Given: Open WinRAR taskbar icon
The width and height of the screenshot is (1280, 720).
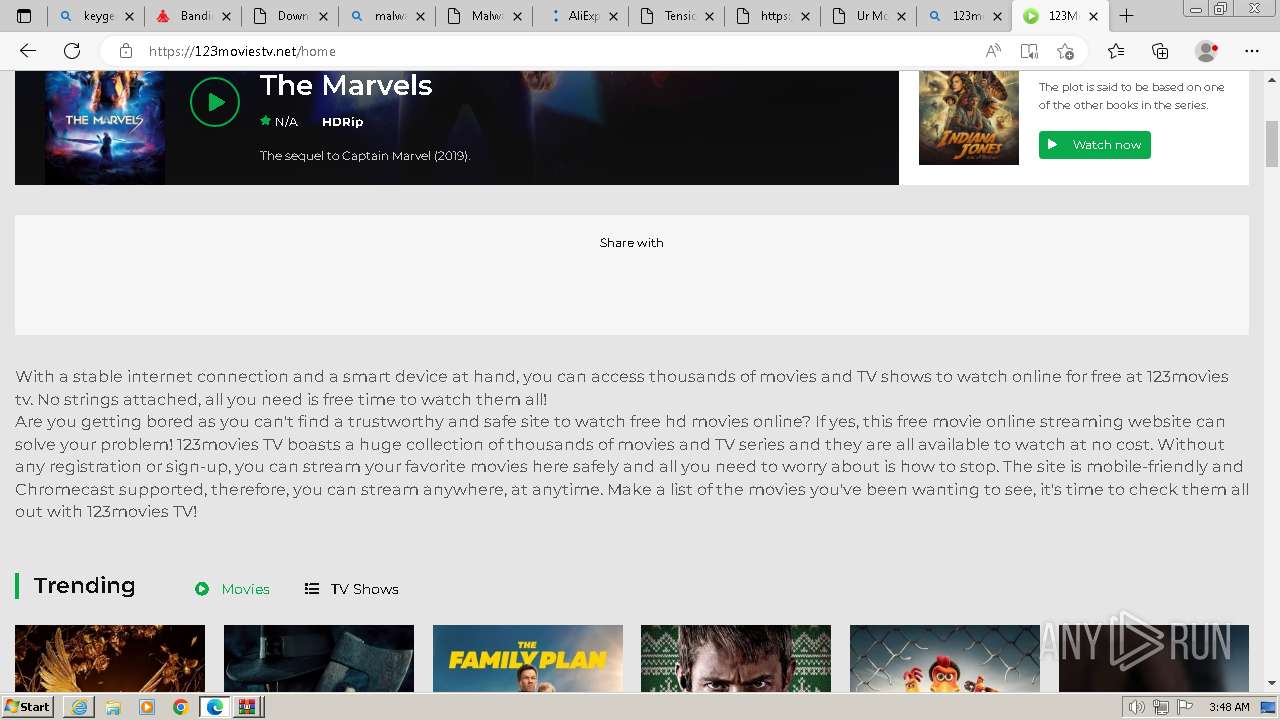Looking at the screenshot, I should [x=247, y=707].
